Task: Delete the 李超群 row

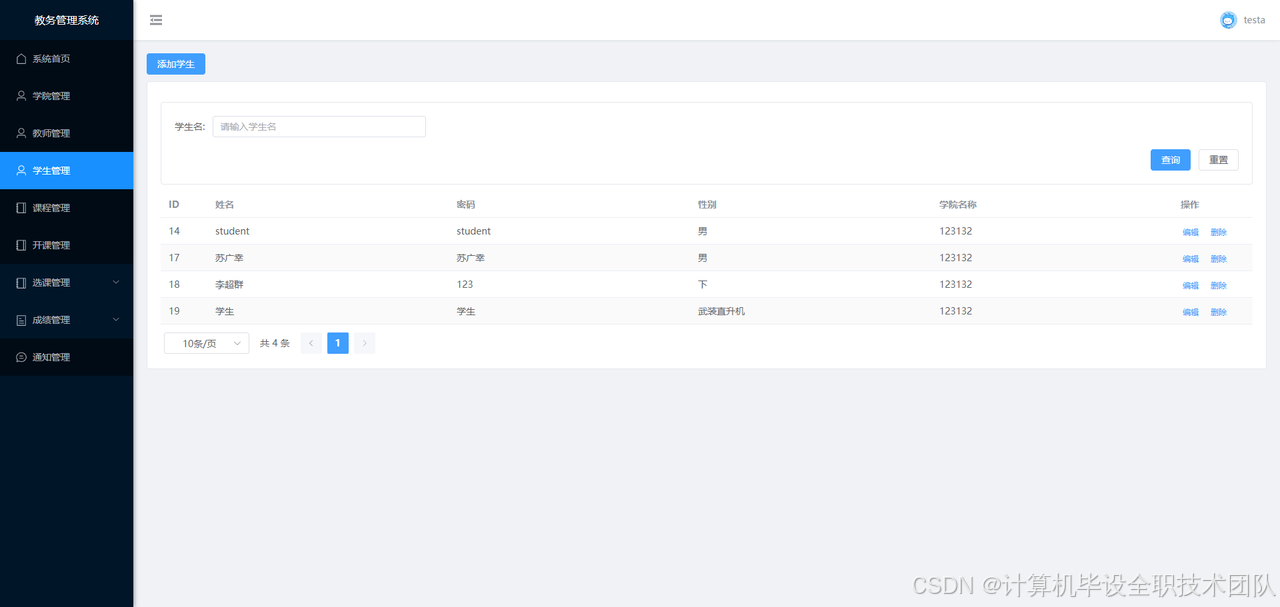Action: (x=1218, y=285)
